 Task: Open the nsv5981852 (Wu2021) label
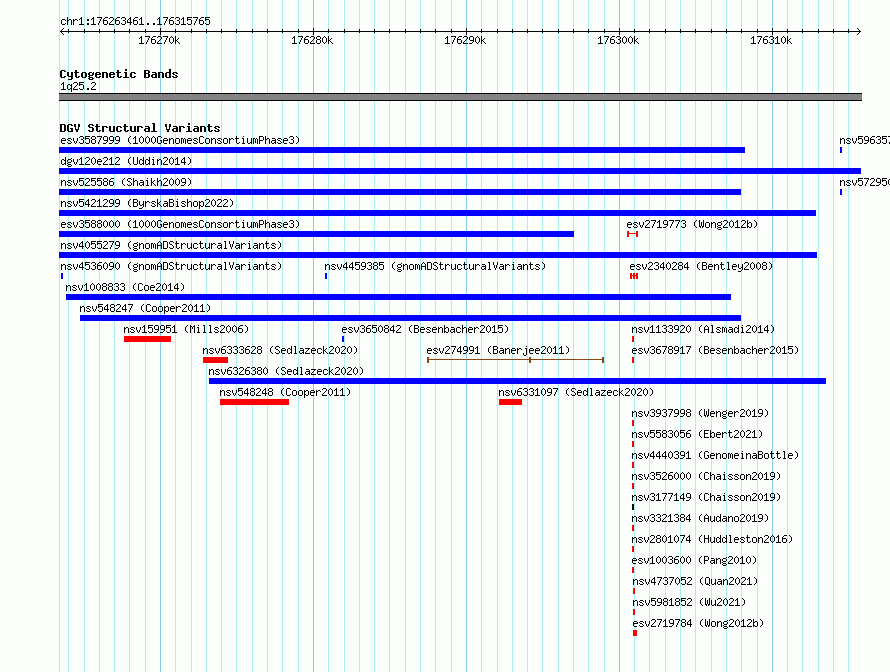(x=689, y=602)
